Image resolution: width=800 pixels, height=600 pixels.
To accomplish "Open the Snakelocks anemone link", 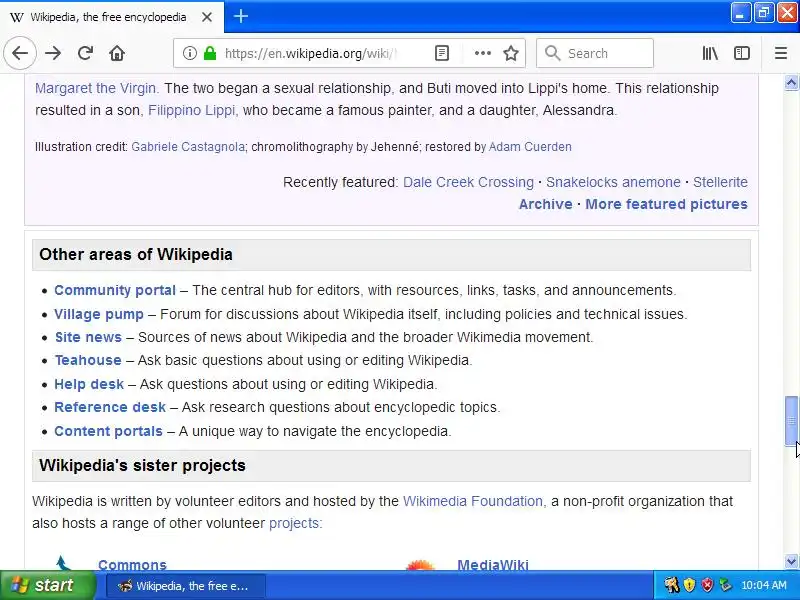I will pyautogui.click(x=613, y=182).
